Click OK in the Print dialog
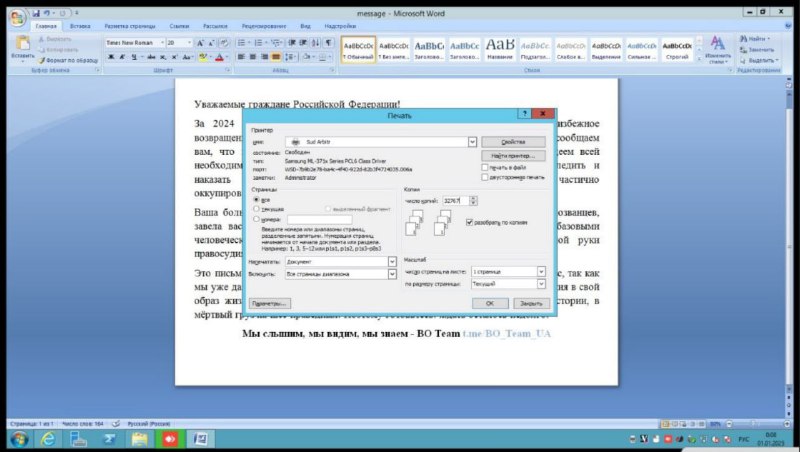Screen dimensions: 800x452 tap(490, 304)
